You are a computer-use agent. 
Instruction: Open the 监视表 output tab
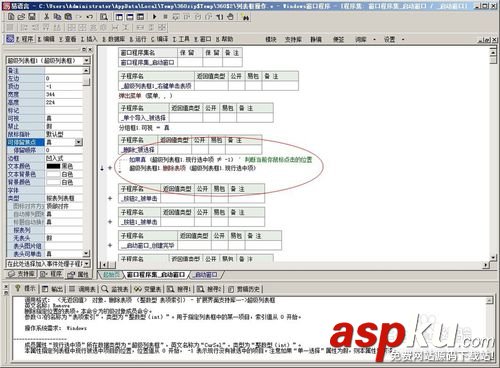(115, 289)
